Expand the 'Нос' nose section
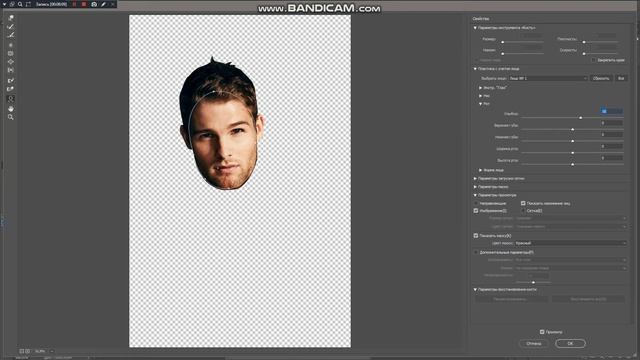Viewport: 640px width, 360px height. [481, 96]
